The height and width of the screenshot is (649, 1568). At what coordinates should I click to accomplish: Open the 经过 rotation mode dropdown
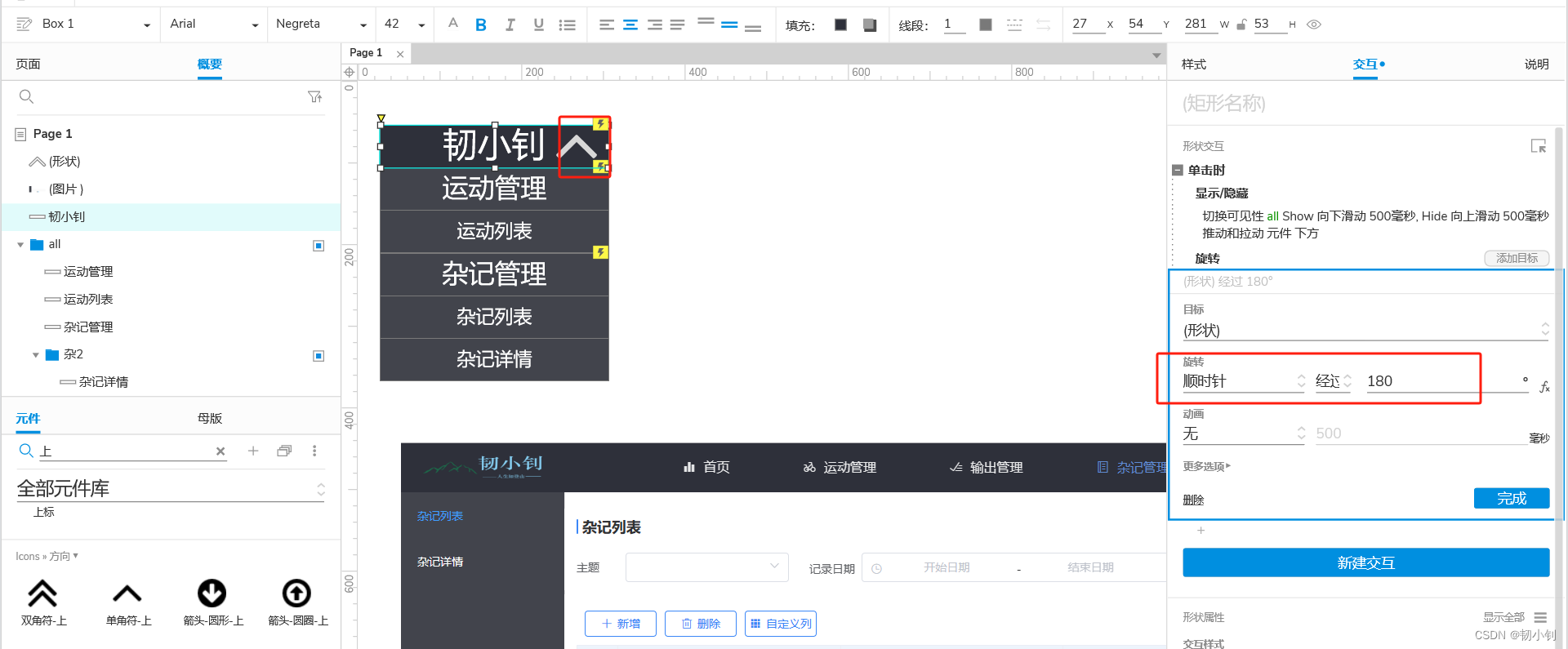pyautogui.click(x=1334, y=381)
